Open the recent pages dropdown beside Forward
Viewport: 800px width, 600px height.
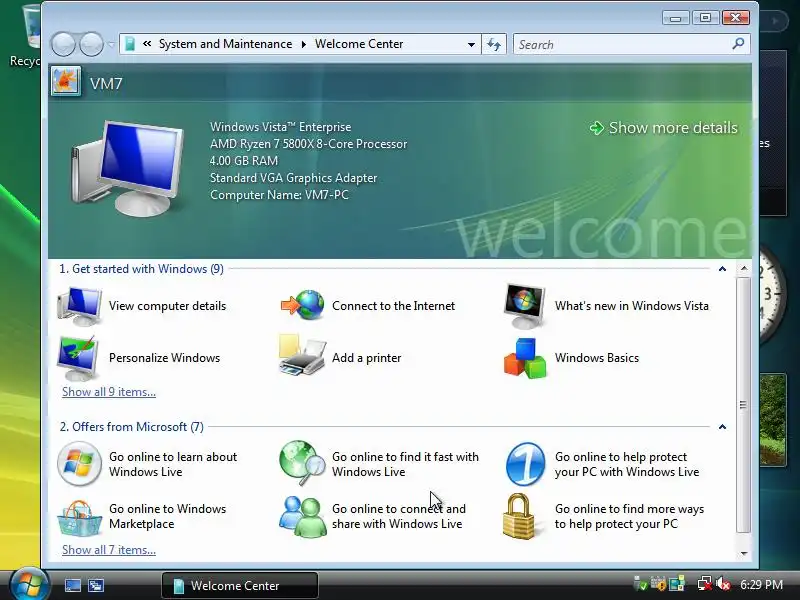point(111,44)
